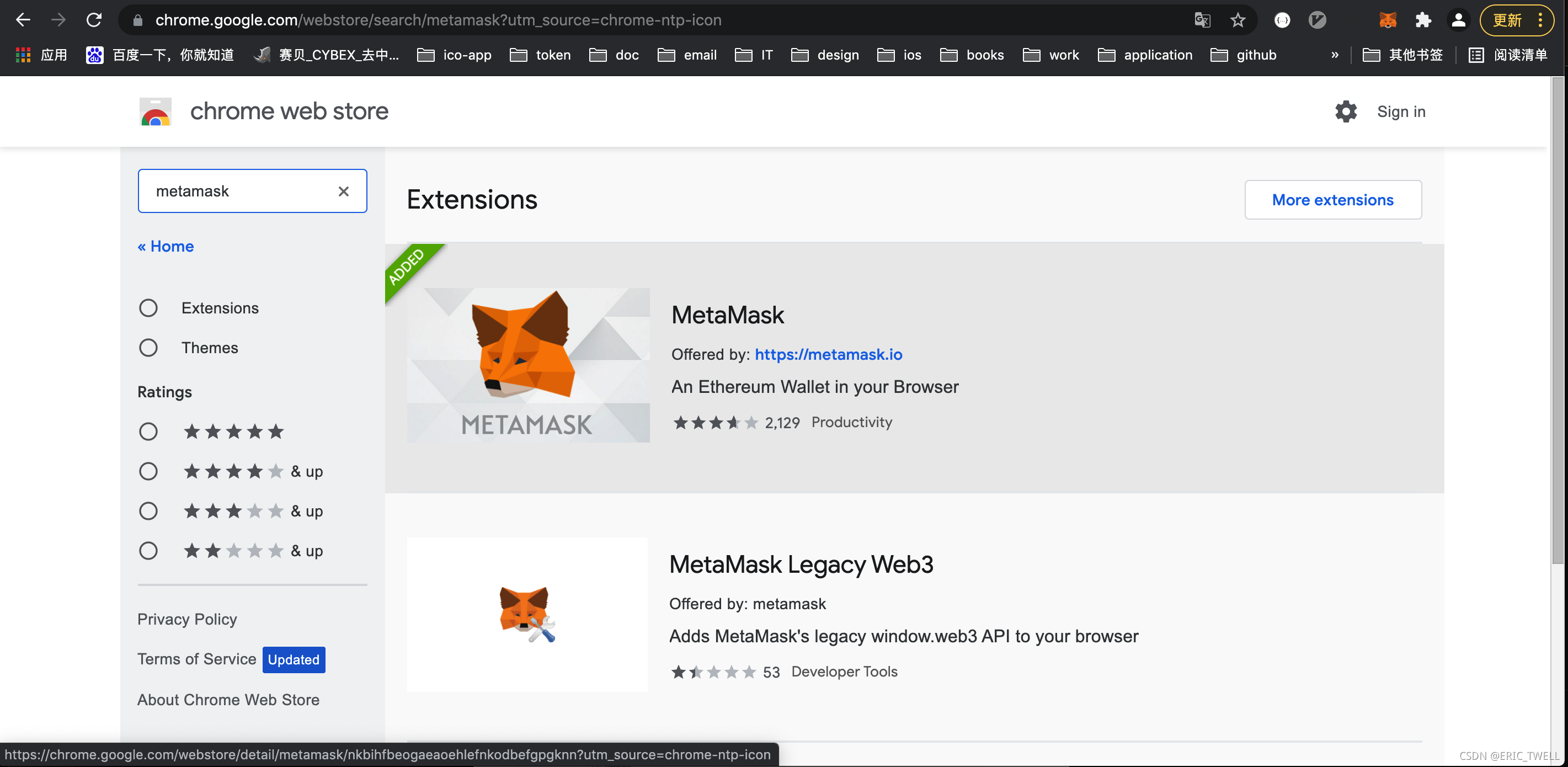The width and height of the screenshot is (1568, 767).
Task: Expand the hidden bookmarks overflow chevron
Action: [1335, 55]
